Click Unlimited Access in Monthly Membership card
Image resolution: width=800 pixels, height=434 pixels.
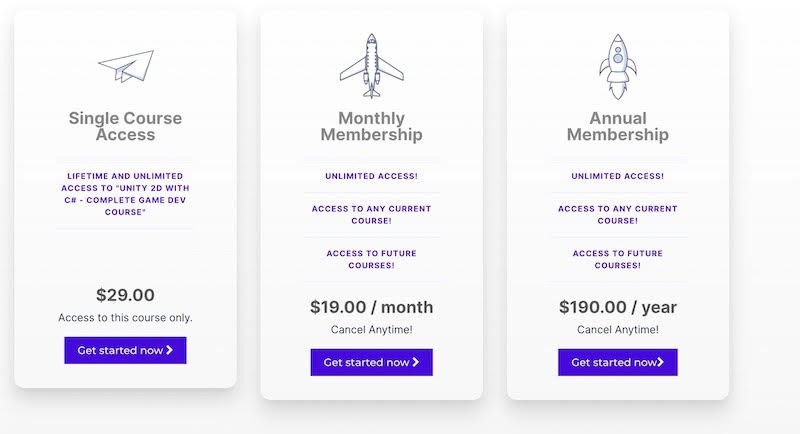click(371, 176)
